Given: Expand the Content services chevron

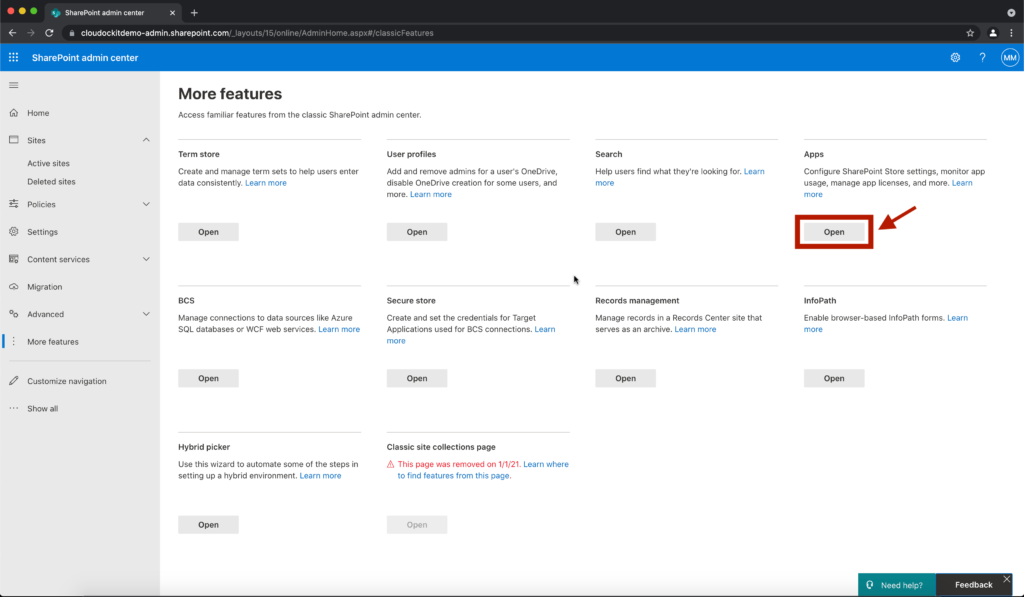Looking at the screenshot, I should (146, 259).
